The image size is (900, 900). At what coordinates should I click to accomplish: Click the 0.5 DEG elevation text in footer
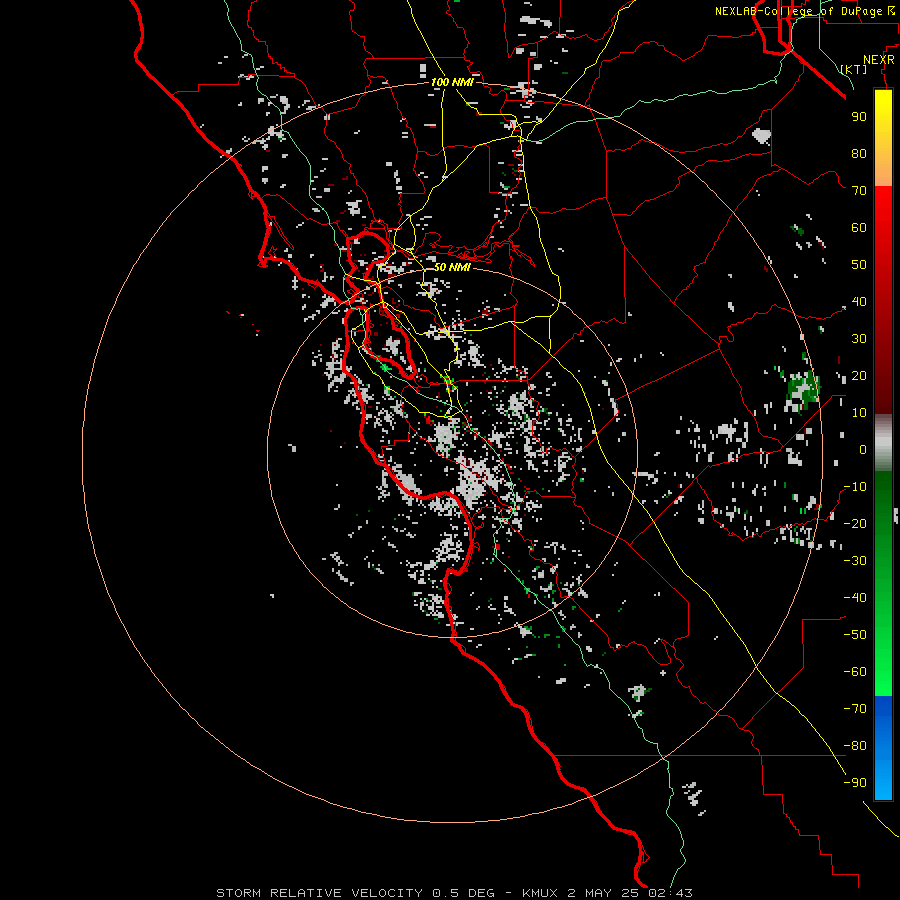[463, 893]
